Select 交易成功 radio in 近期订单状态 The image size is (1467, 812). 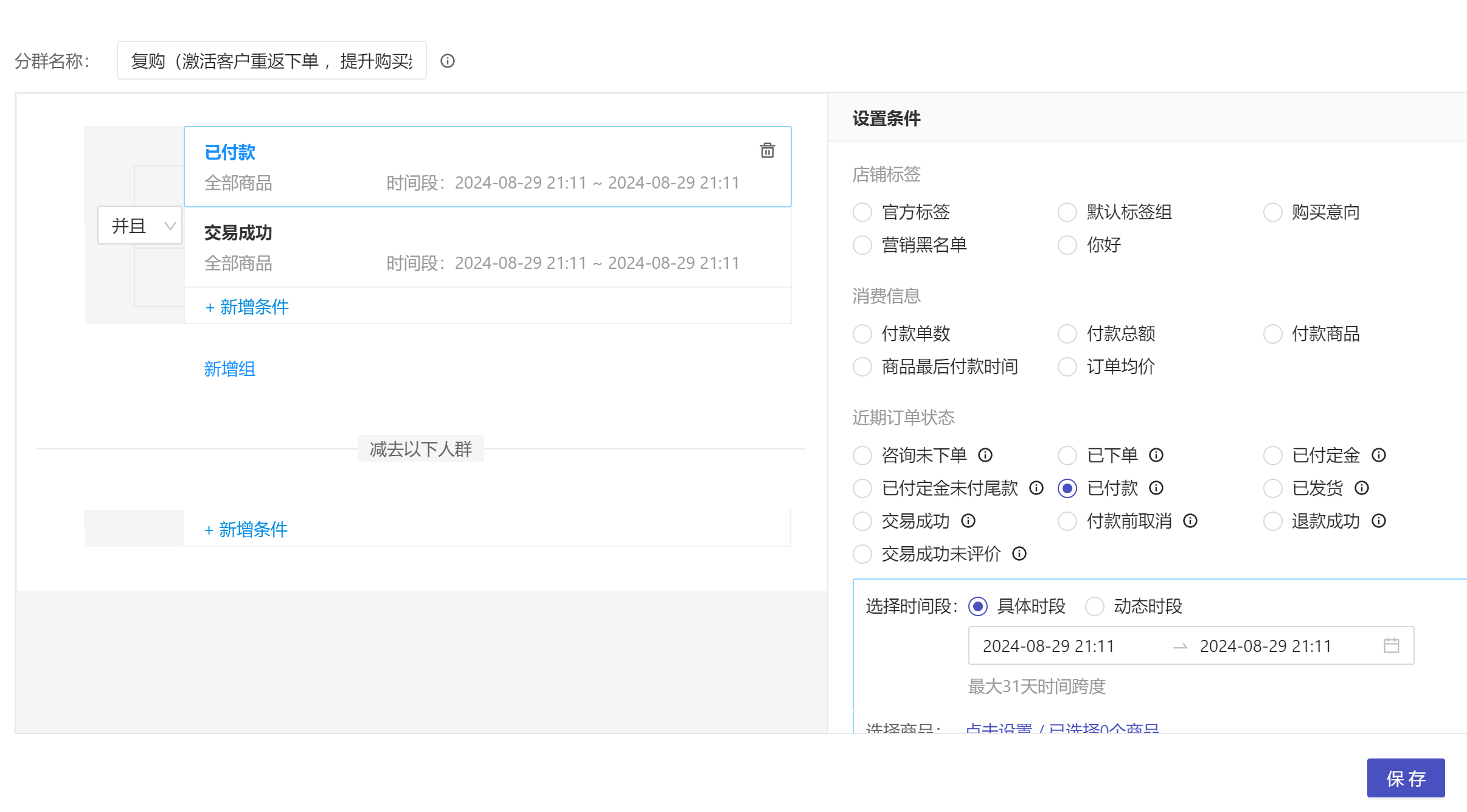[862, 521]
